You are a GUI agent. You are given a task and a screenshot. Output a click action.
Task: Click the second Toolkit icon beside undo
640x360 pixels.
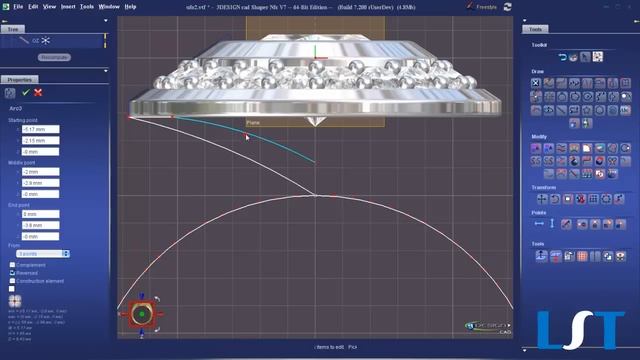pos(573,57)
